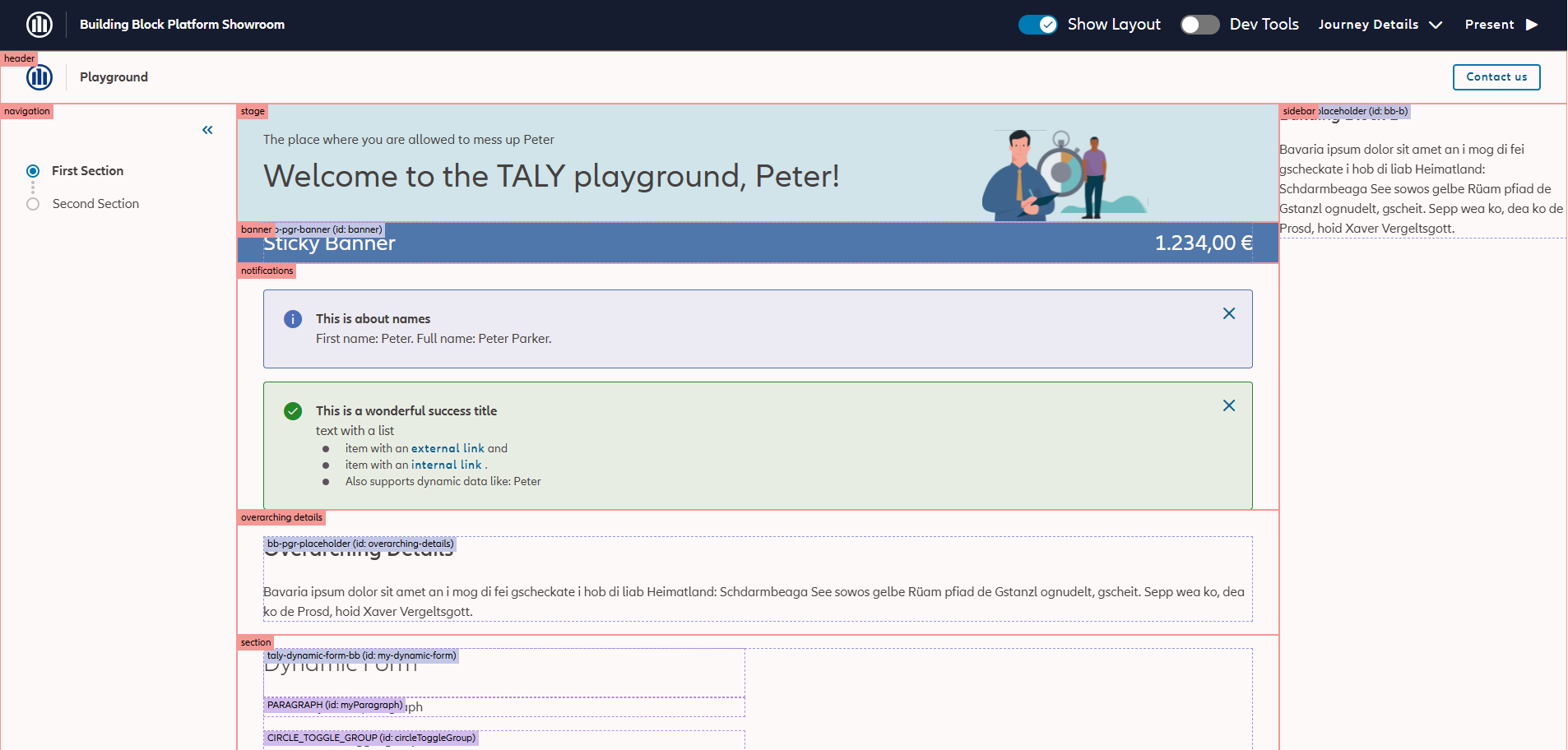Click the Building Block Platform Showroom title

click(x=182, y=25)
